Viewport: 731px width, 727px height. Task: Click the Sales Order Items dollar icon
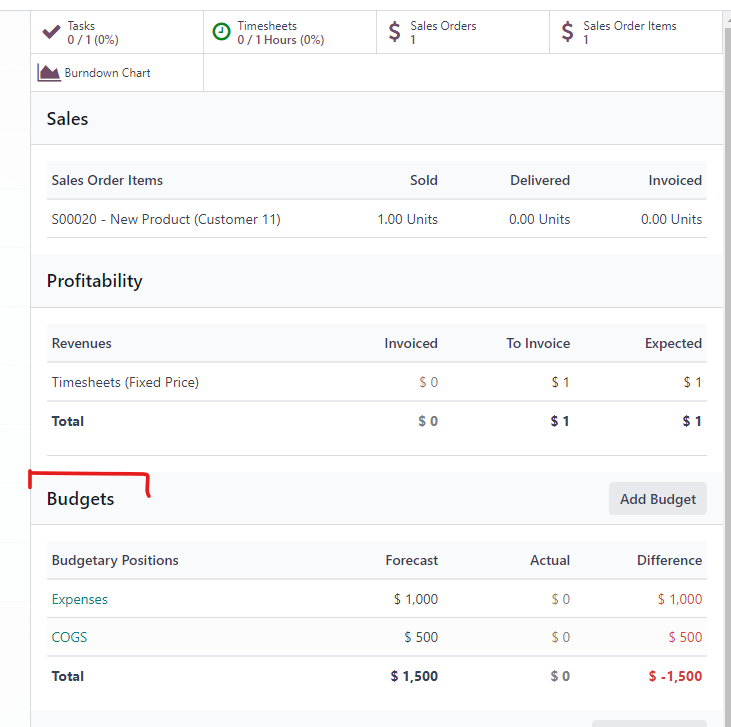tap(567, 32)
